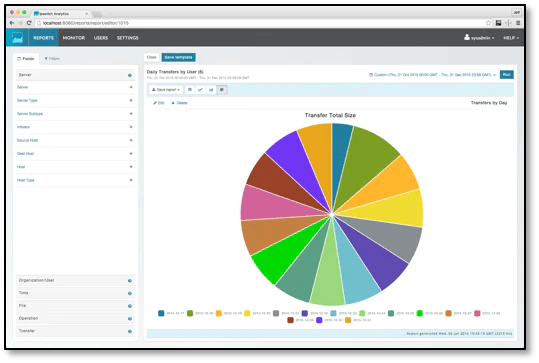The width and height of the screenshot is (539, 363).
Task: Click the crosshair extension icon in the browser toolbar
Action: [508, 23]
